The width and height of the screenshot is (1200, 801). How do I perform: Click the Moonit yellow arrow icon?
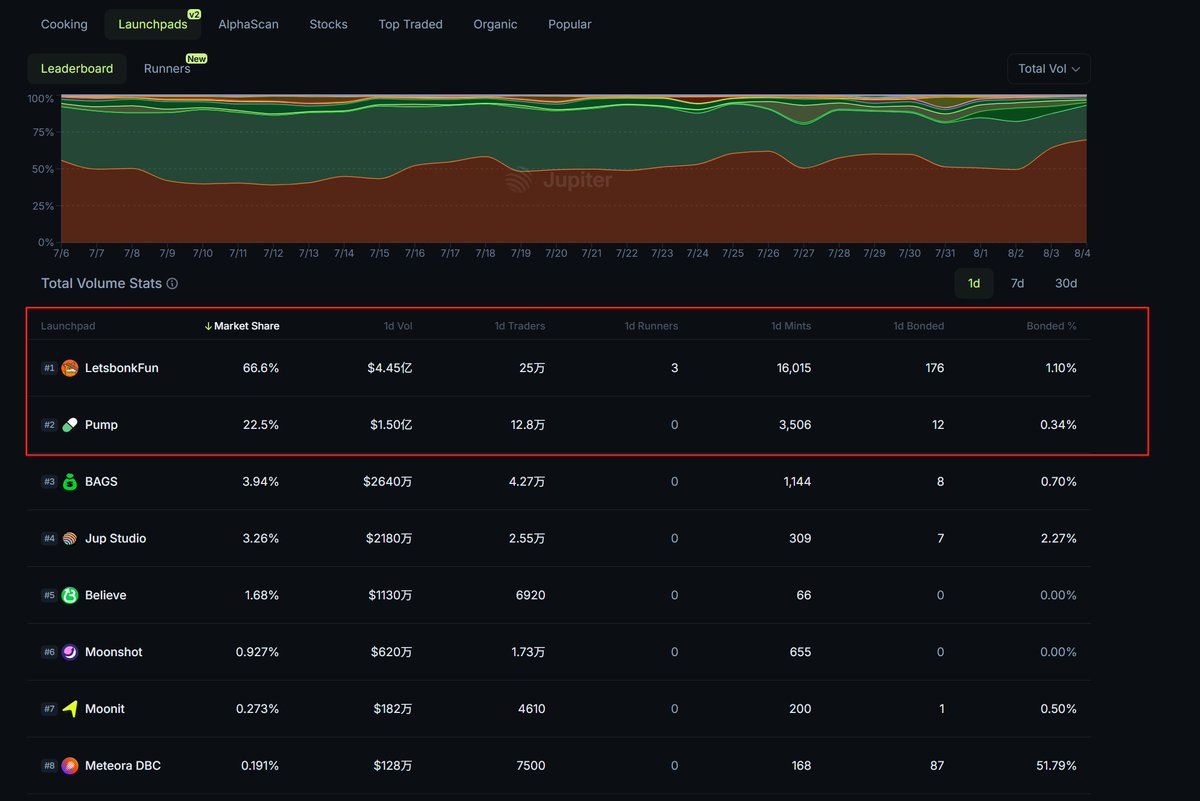tap(69, 709)
